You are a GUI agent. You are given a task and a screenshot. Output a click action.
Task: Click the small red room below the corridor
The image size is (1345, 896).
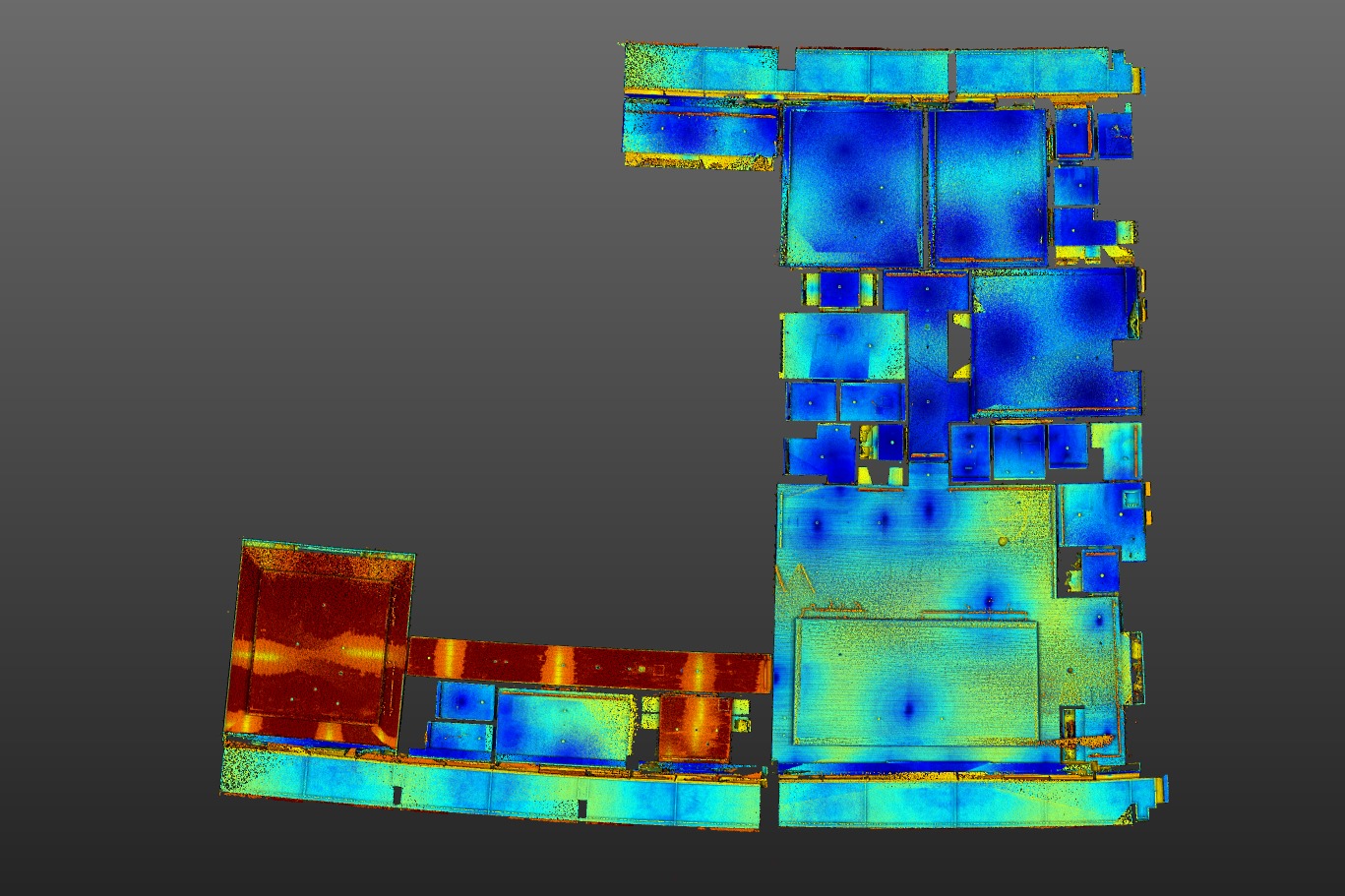click(695, 727)
